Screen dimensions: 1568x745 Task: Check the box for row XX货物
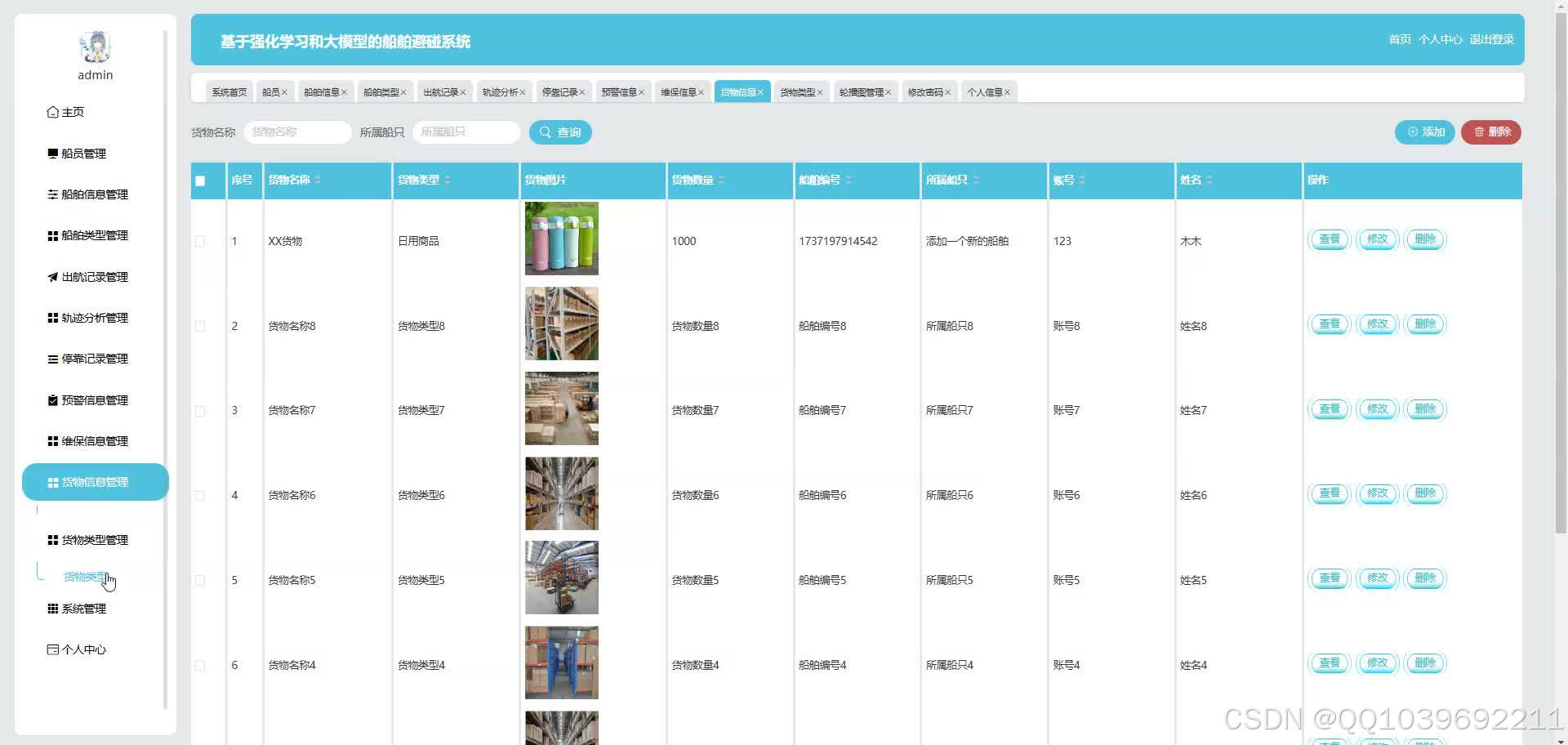200,241
